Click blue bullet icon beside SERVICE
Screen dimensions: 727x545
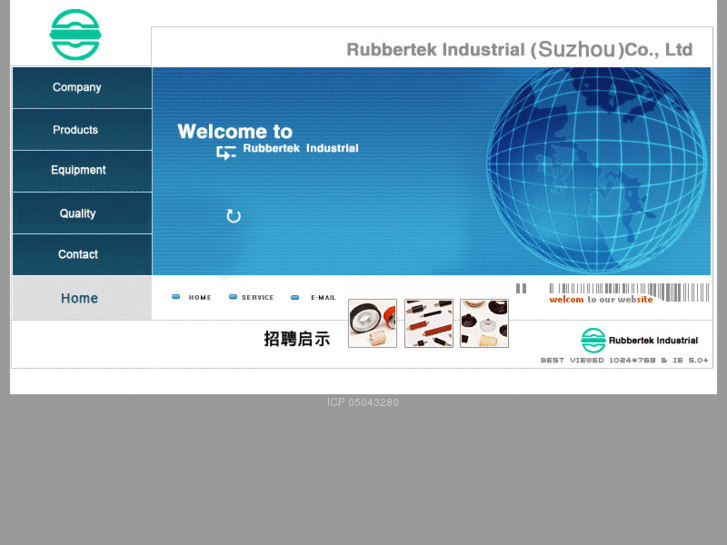(x=233, y=297)
